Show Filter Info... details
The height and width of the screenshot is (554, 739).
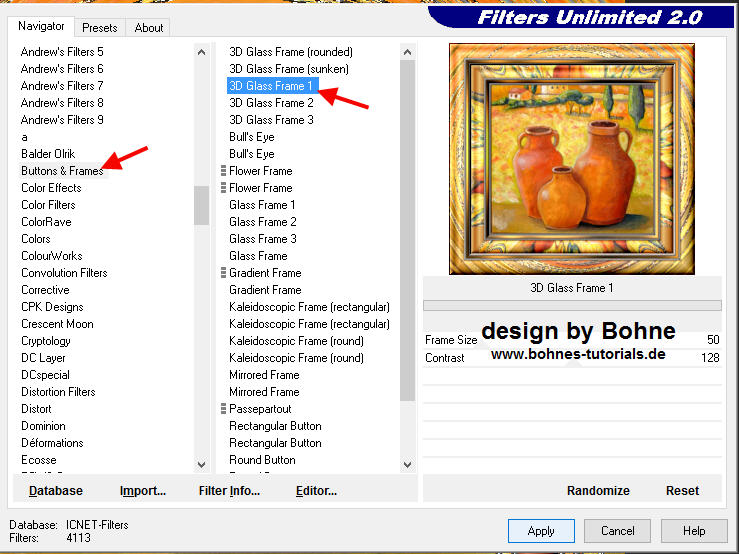(x=229, y=491)
